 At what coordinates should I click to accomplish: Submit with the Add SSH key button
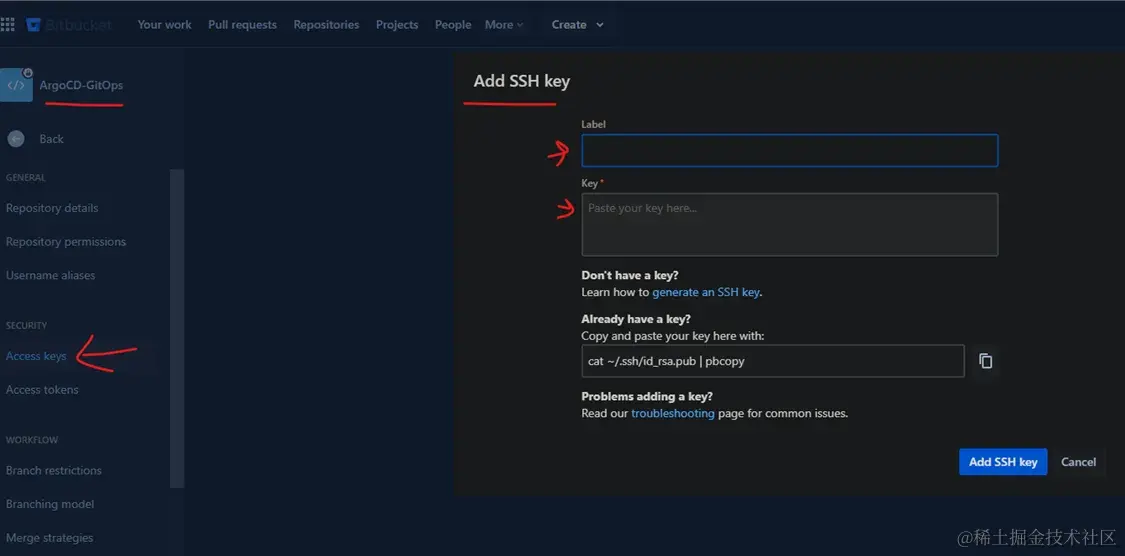coord(1003,462)
